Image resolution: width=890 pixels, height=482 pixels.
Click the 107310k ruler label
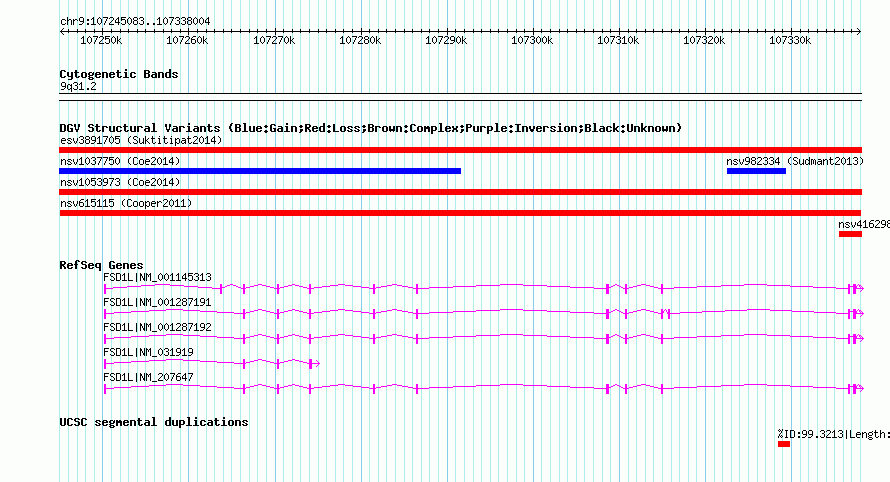coord(618,40)
